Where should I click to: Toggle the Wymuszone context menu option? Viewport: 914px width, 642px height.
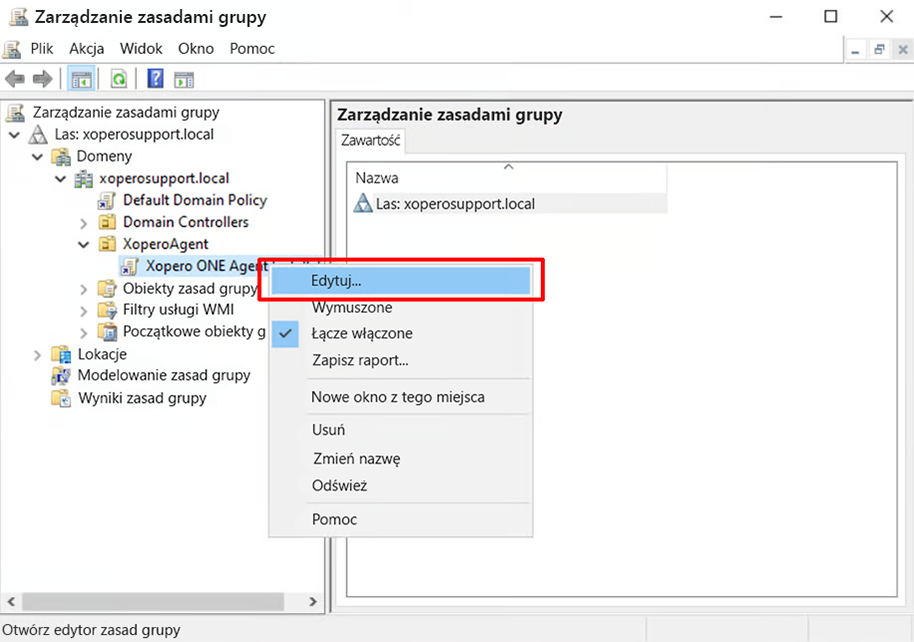click(x=351, y=308)
